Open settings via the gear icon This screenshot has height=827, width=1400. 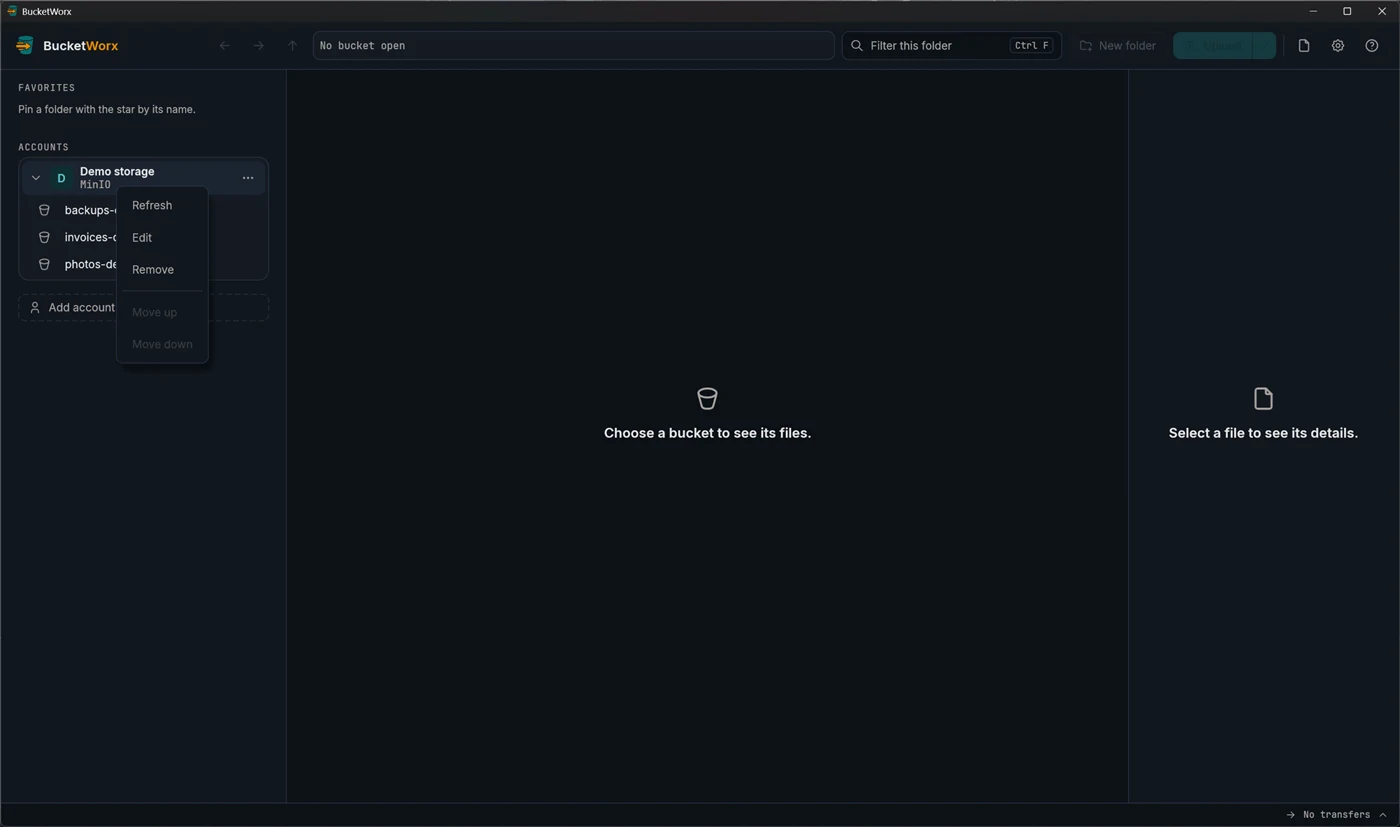(x=1338, y=46)
